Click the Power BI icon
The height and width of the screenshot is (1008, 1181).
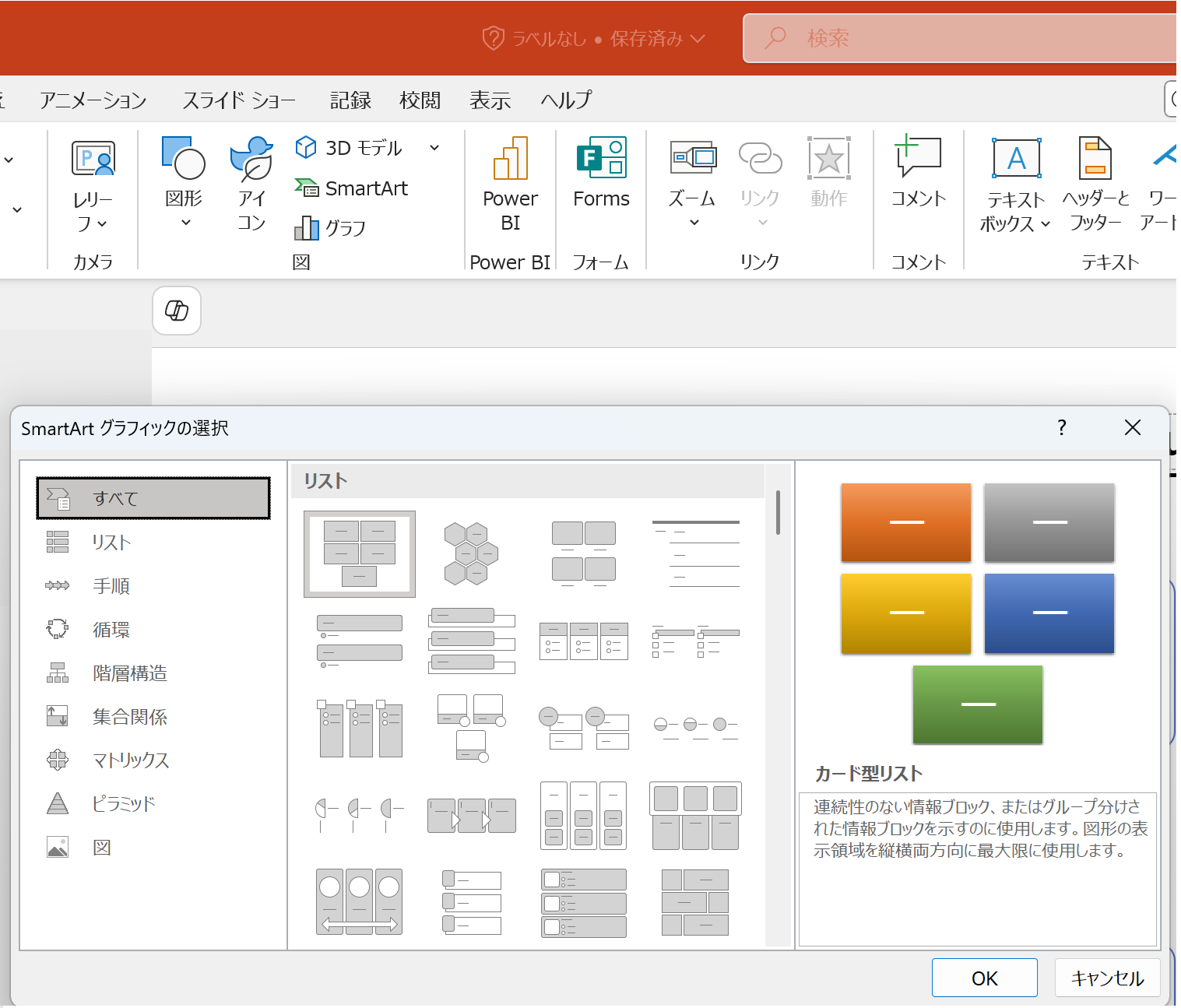[x=511, y=159]
